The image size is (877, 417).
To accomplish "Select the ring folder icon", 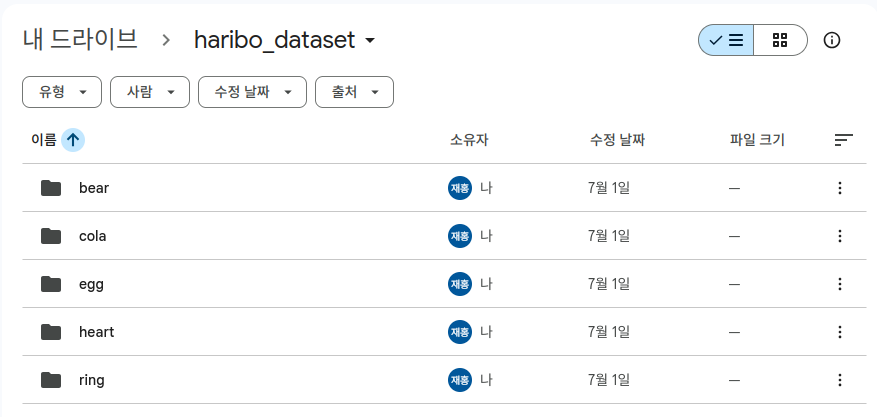I will (51, 381).
